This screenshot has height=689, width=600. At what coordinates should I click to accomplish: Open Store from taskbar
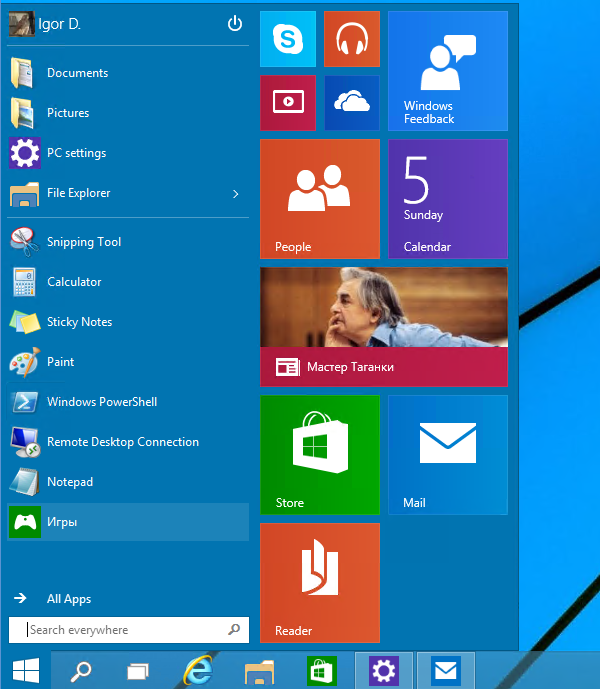[321, 671]
